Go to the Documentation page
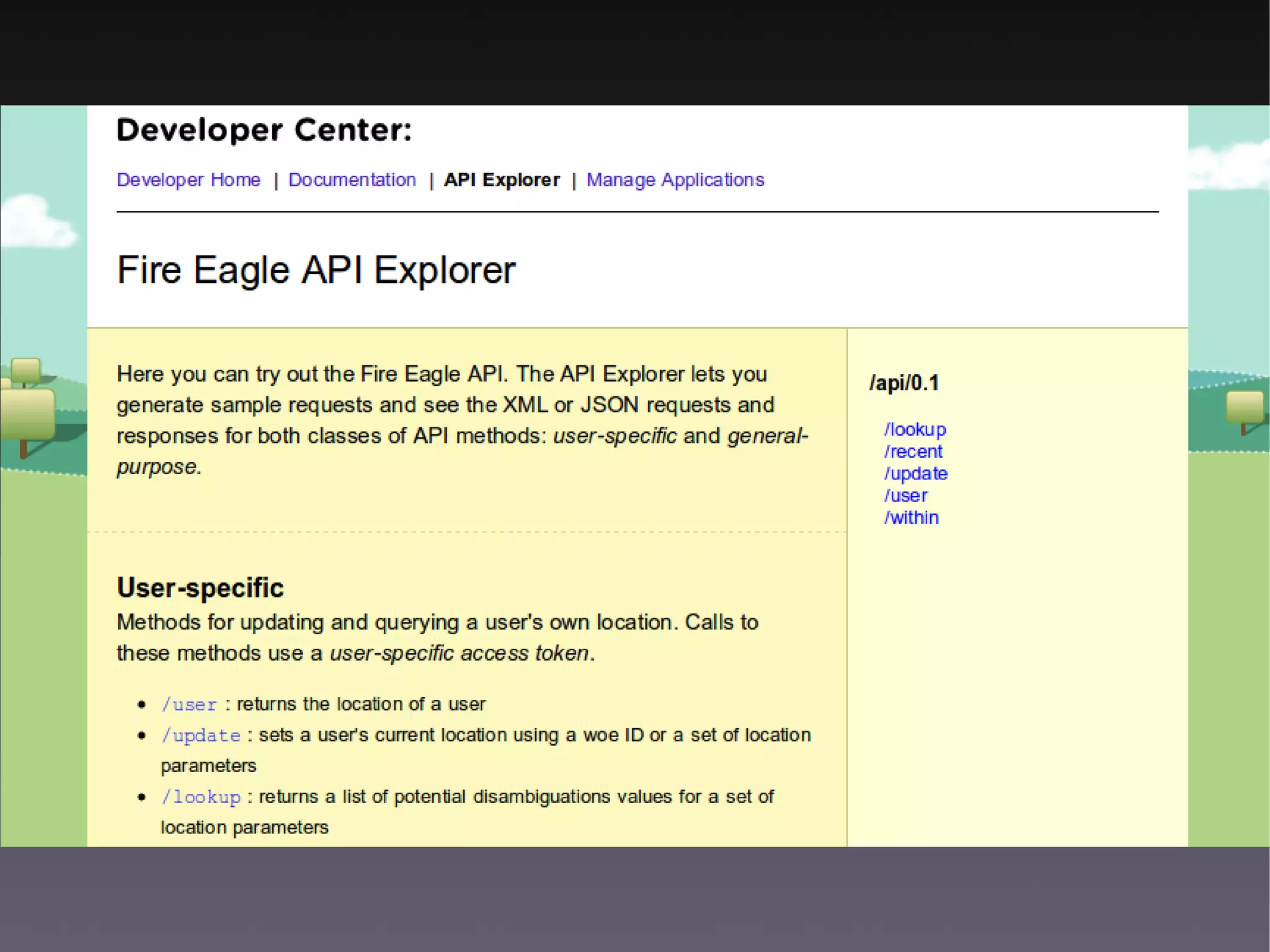Screen dimensions: 1270x952 (352, 180)
